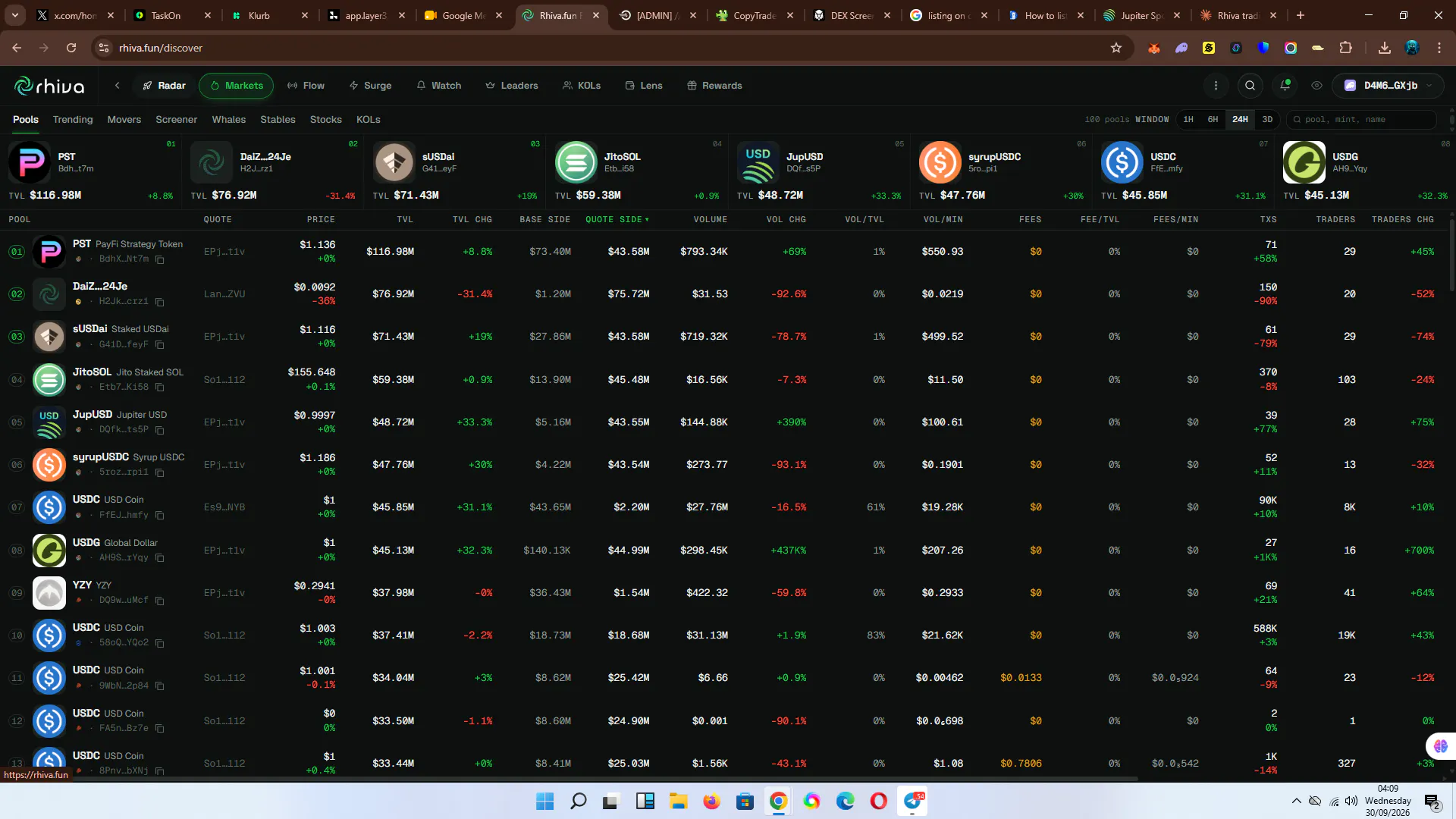Click the sUSDai token avatar in row 03
Screen dimensions: 1456x819
click(49, 337)
